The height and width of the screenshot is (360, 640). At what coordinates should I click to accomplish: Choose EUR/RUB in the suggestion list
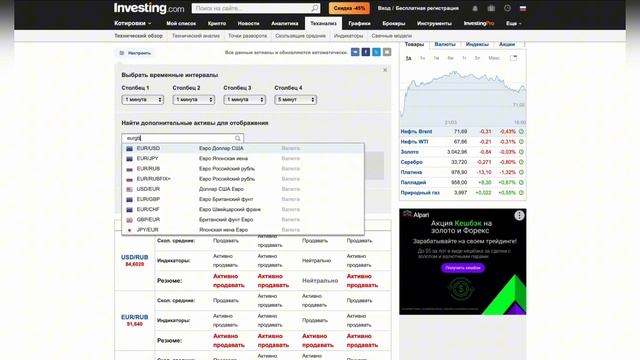pos(243,169)
